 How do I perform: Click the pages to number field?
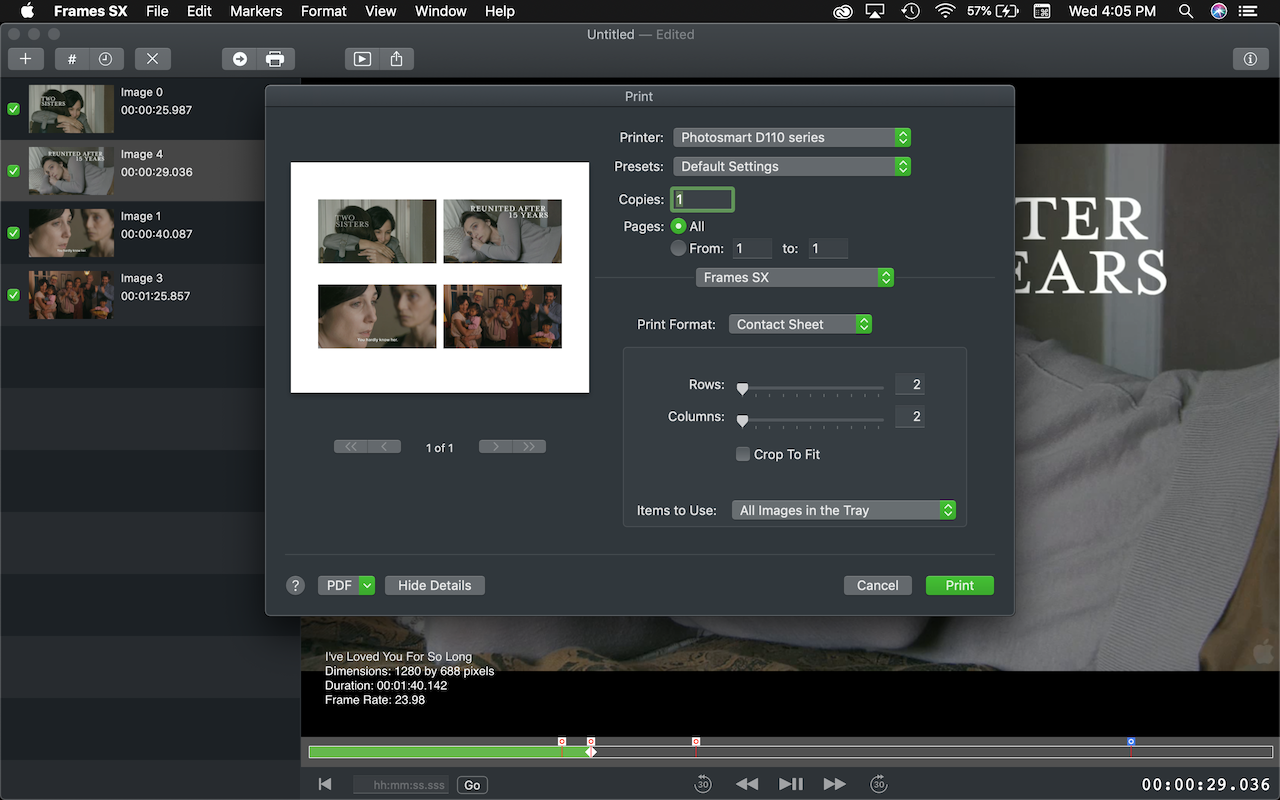click(828, 248)
